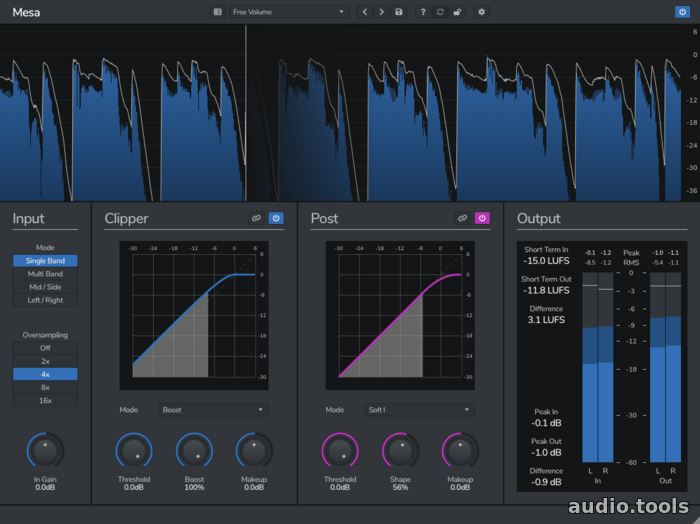The image size is (700, 524).
Task: Select Multi Band input mode
Action: pos(45,273)
